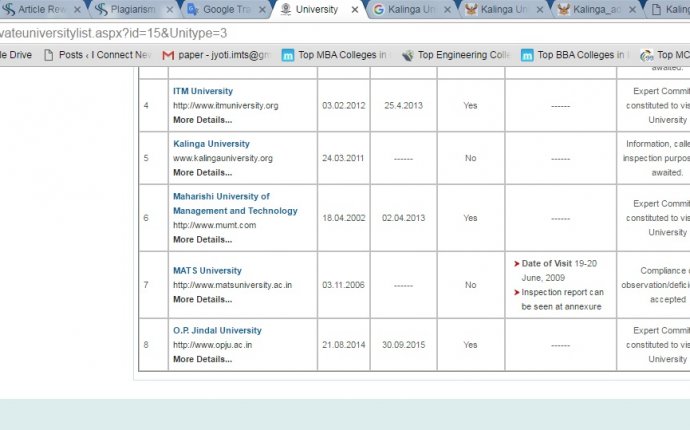Click the date 02.04.2013 cell
This screenshot has width=690, height=430.
(x=404, y=218)
